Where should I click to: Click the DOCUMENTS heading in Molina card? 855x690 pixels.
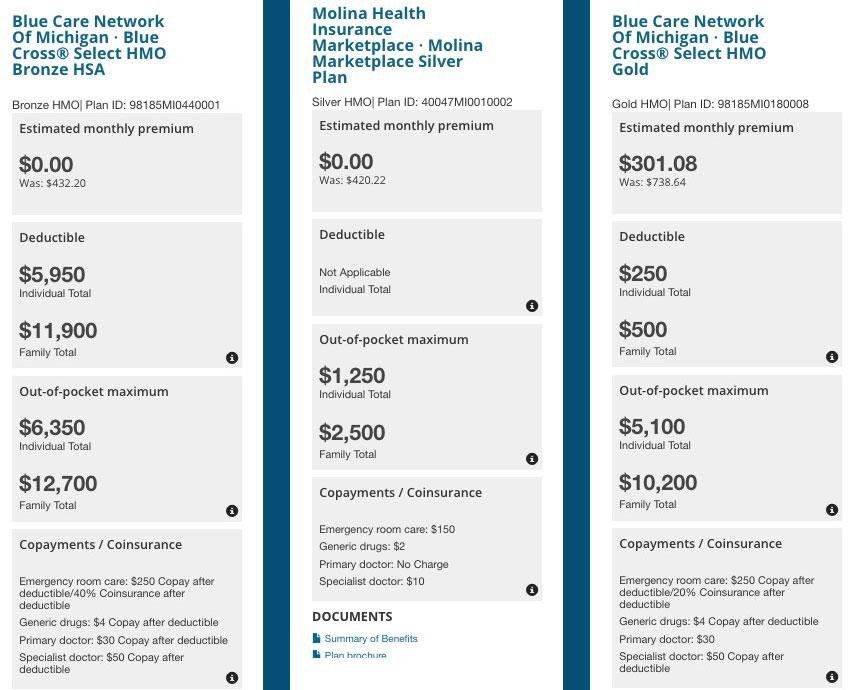pyautogui.click(x=352, y=617)
